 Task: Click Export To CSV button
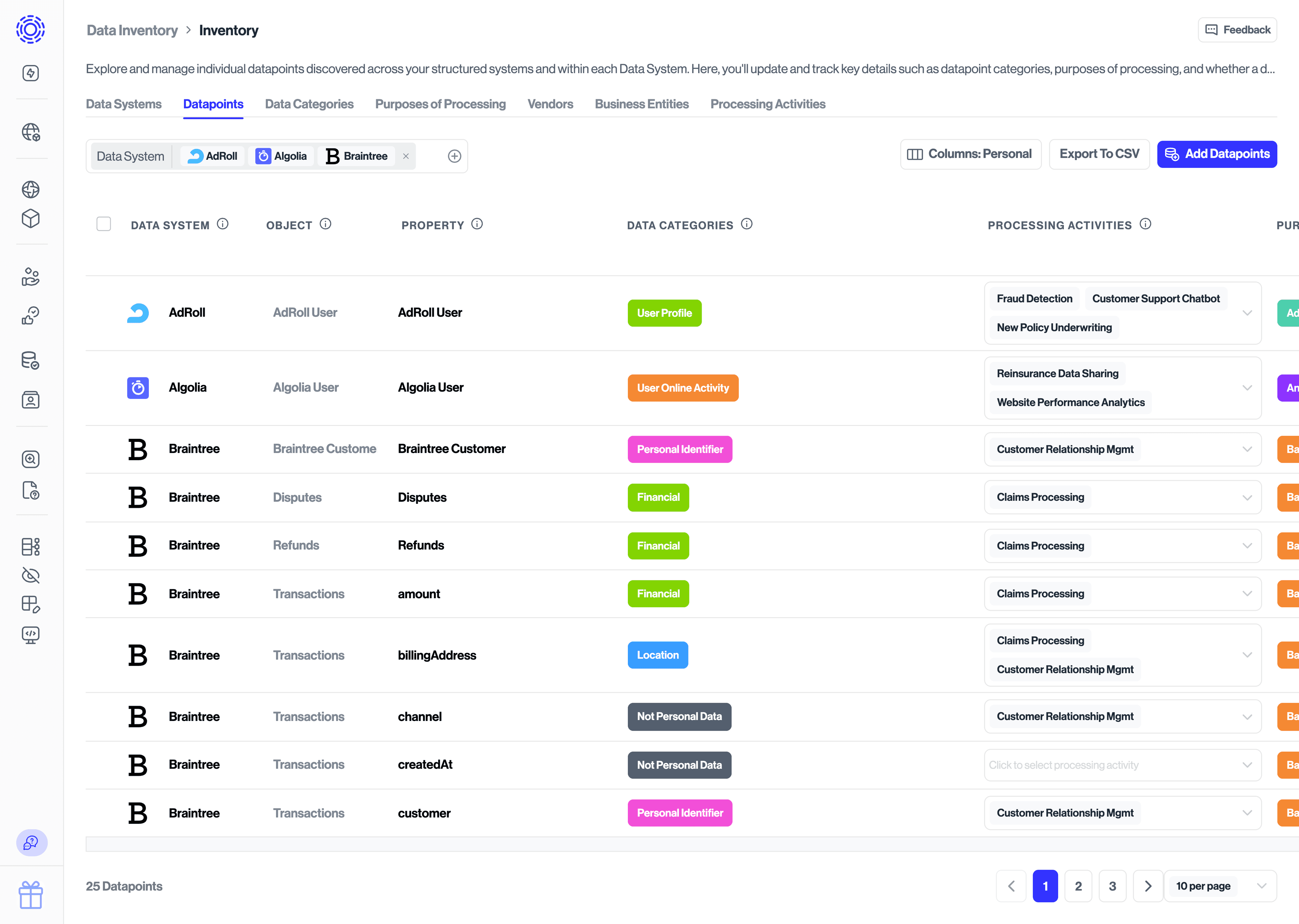[x=1099, y=154]
